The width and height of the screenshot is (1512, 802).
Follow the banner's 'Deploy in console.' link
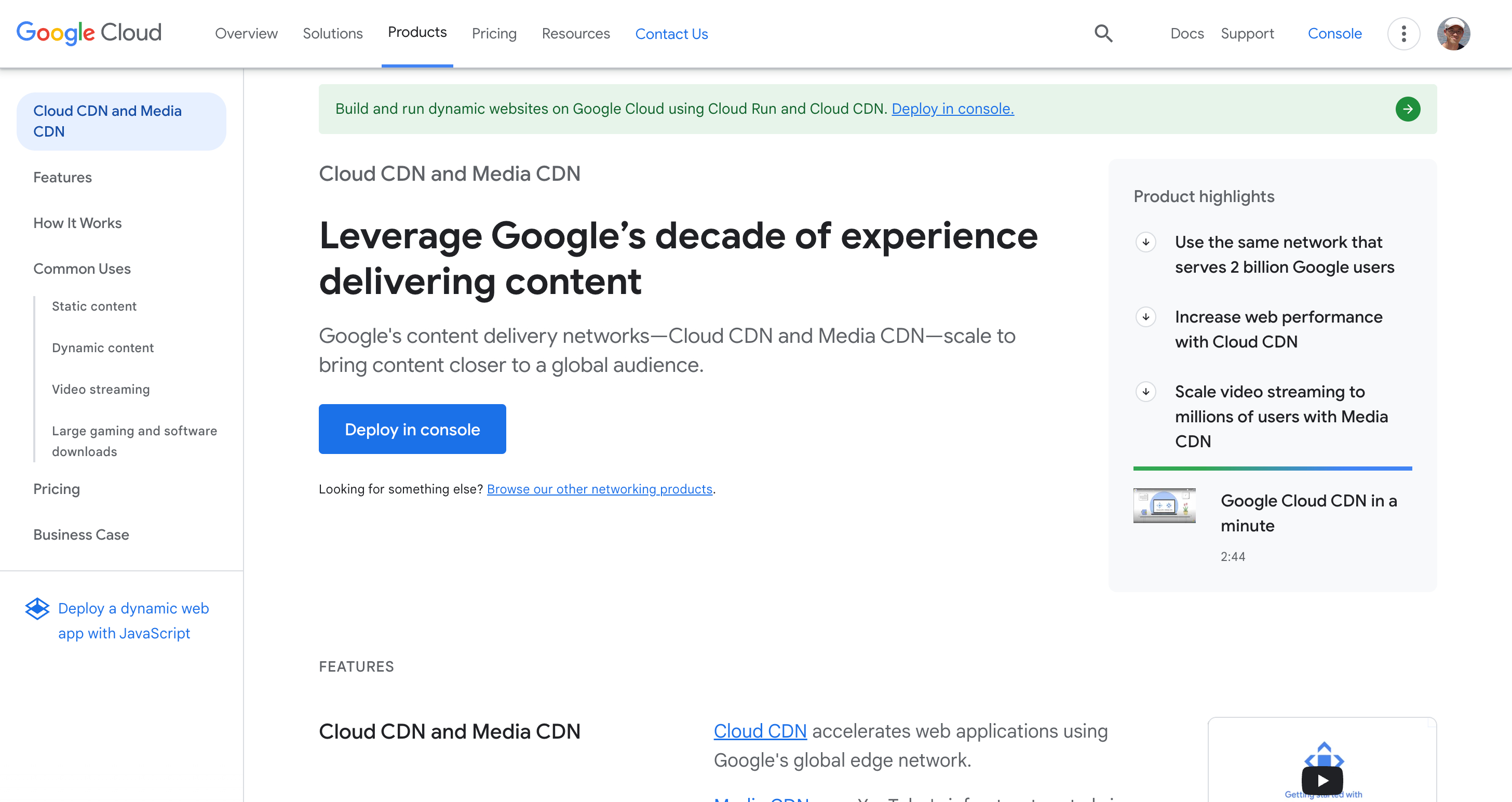(953, 109)
